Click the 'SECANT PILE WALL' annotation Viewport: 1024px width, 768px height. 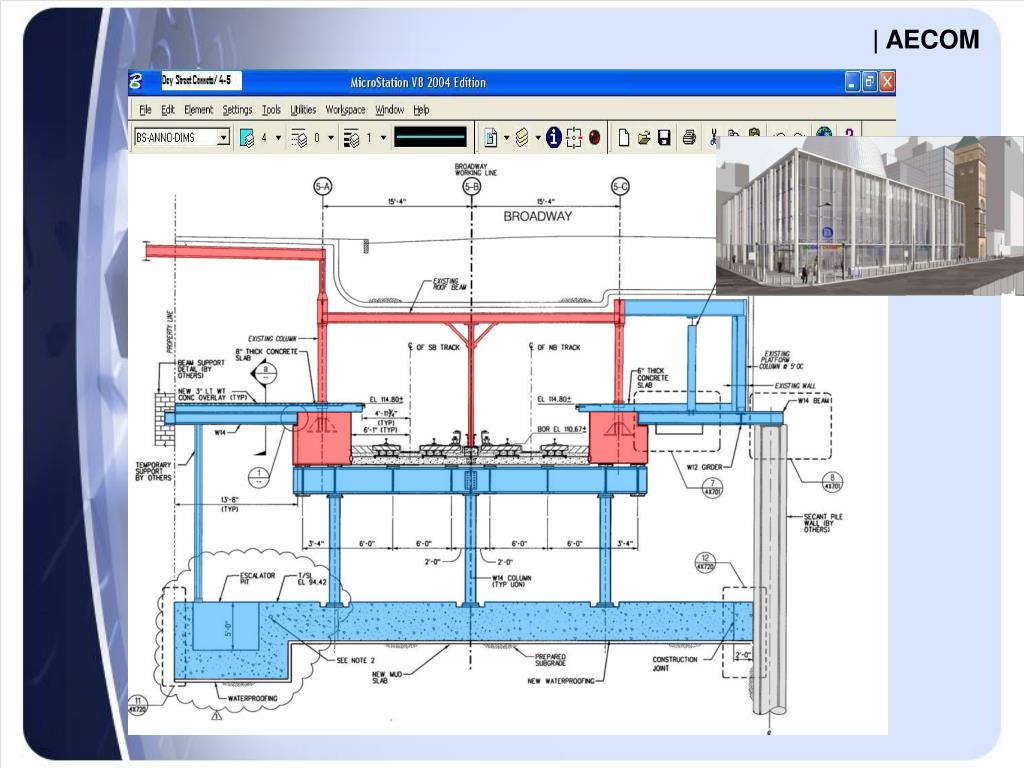click(822, 522)
